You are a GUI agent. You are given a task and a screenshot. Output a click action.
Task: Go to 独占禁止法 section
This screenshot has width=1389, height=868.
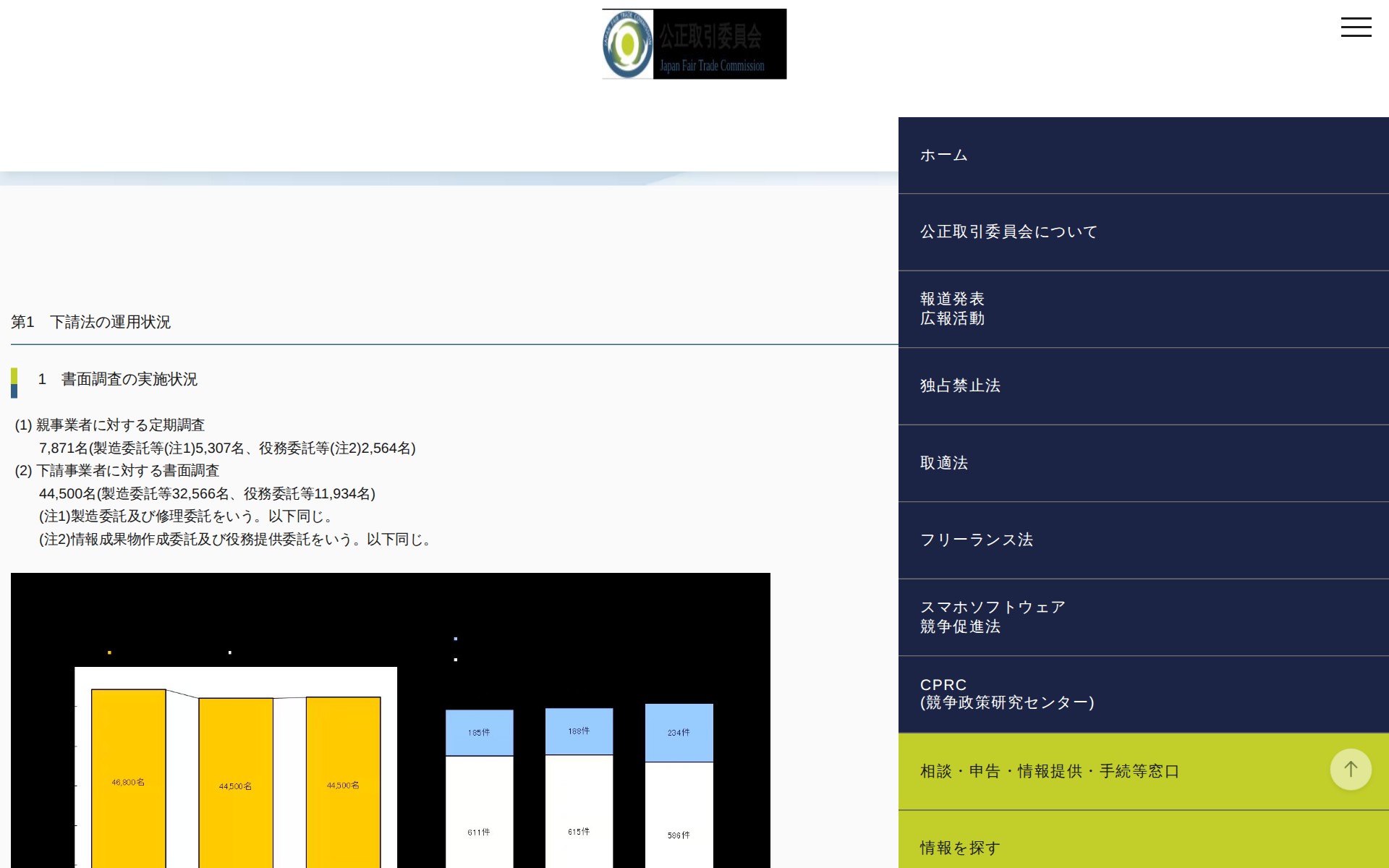pyautogui.click(x=960, y=386)
